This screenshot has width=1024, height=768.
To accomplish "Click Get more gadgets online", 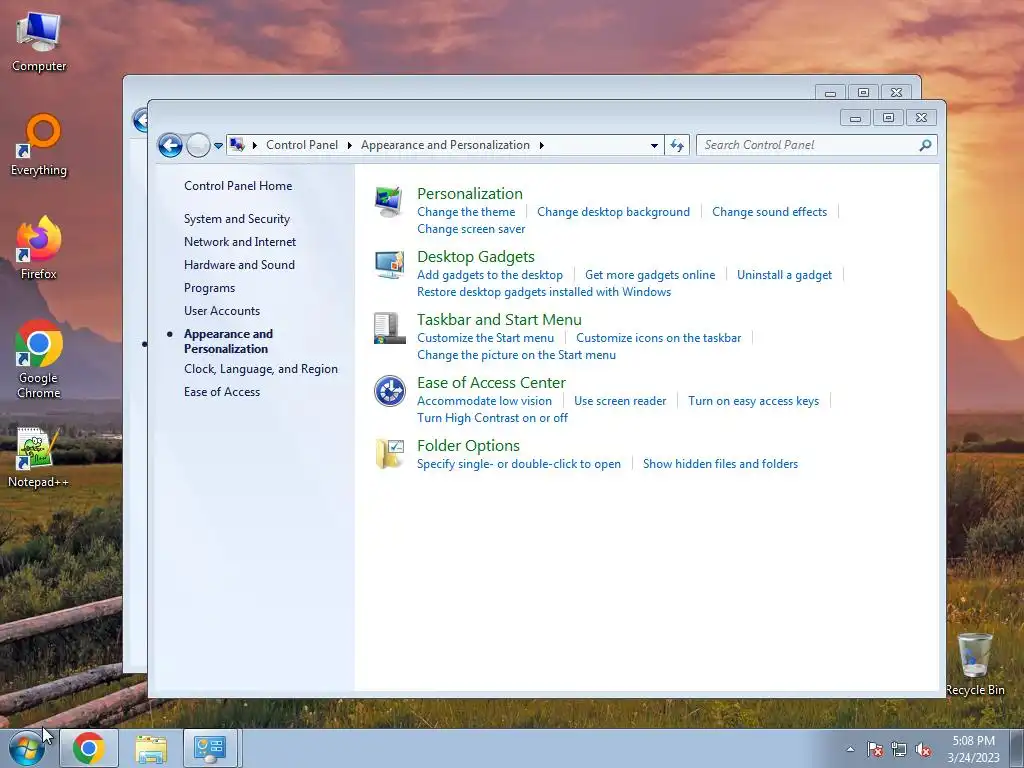I will 650,275.
